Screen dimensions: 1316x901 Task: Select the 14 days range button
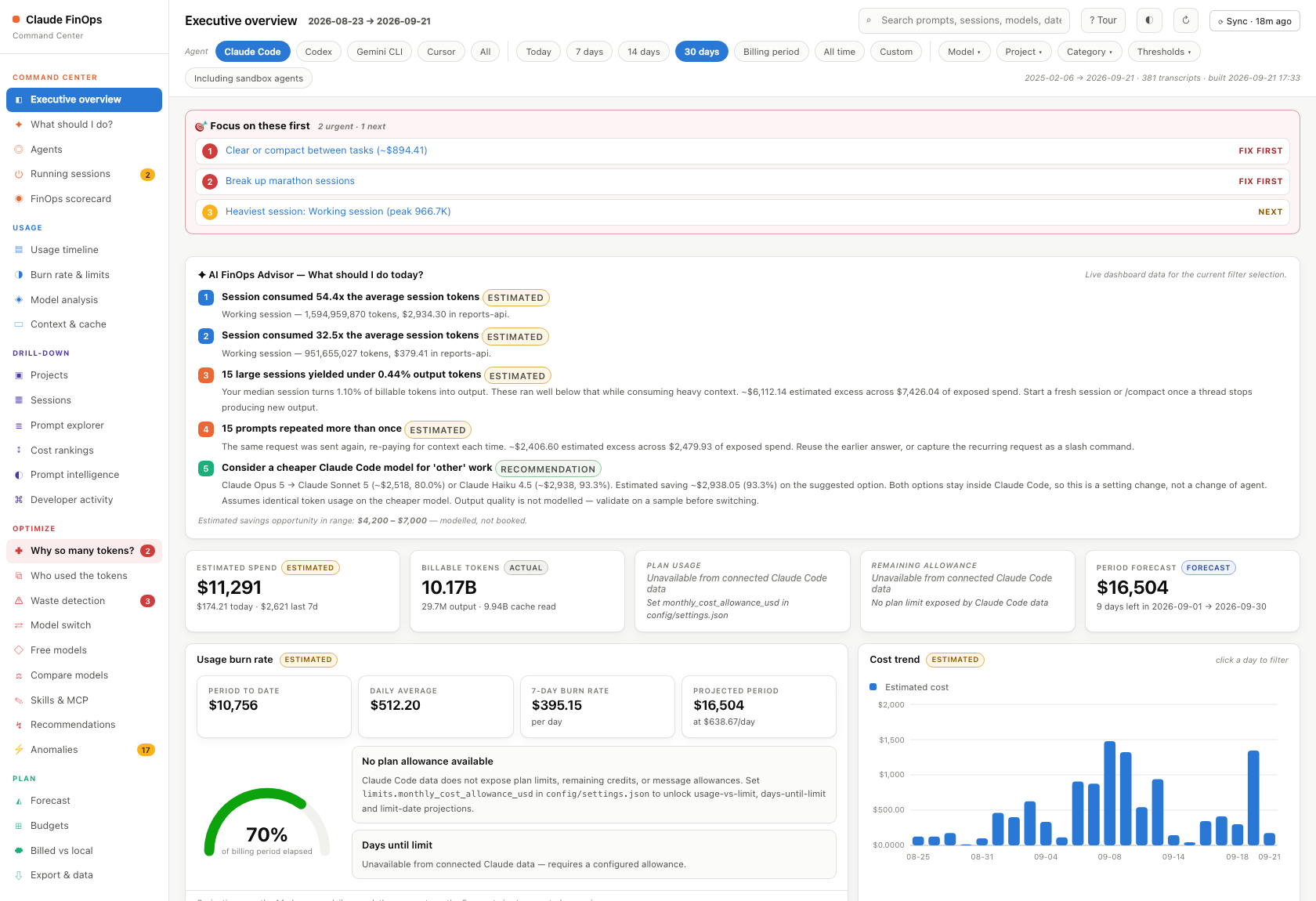(x=644, y=52)
